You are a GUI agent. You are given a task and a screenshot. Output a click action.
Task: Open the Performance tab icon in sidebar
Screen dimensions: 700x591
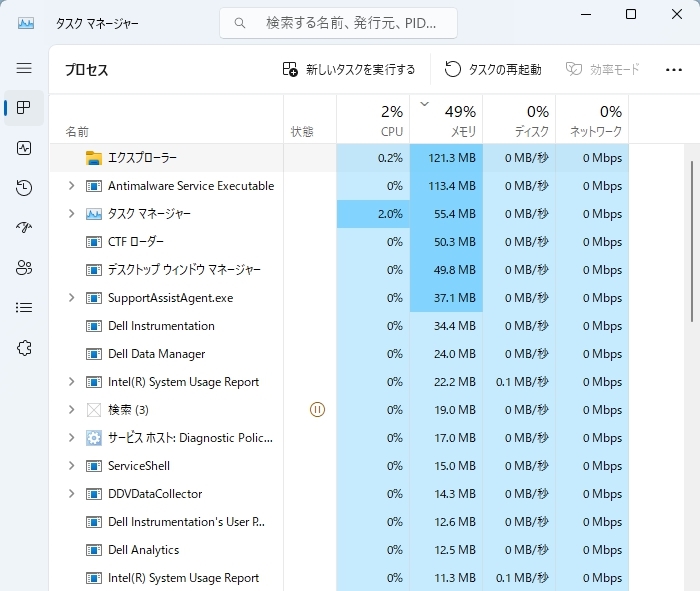click(x=24, y=148)
